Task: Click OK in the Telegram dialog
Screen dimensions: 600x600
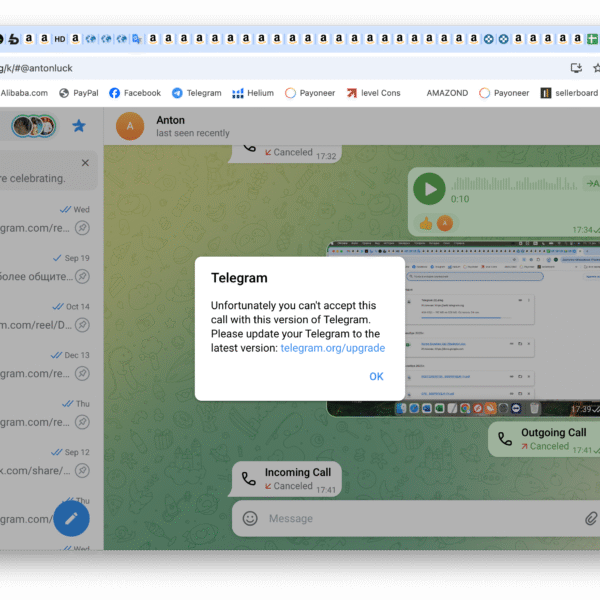Action: point(376,377)
